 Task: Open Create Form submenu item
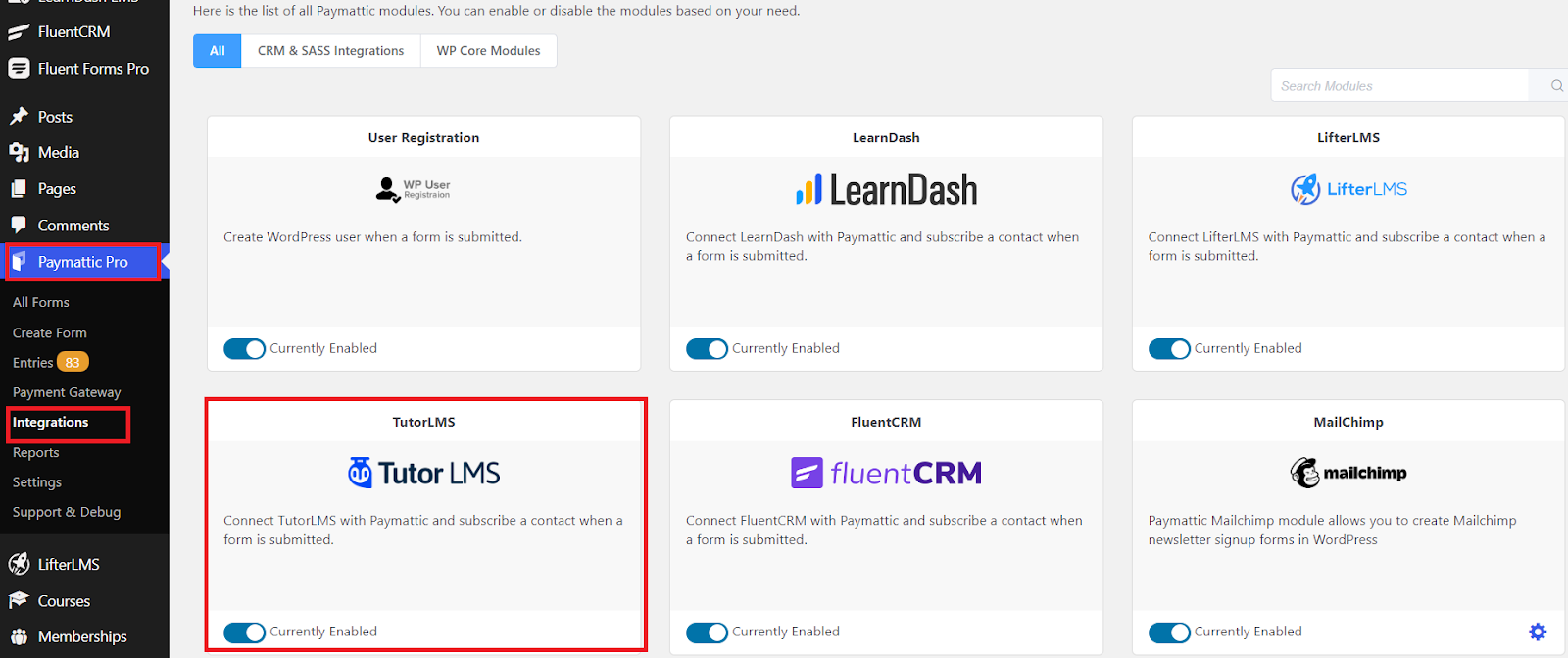pos(50,332)
